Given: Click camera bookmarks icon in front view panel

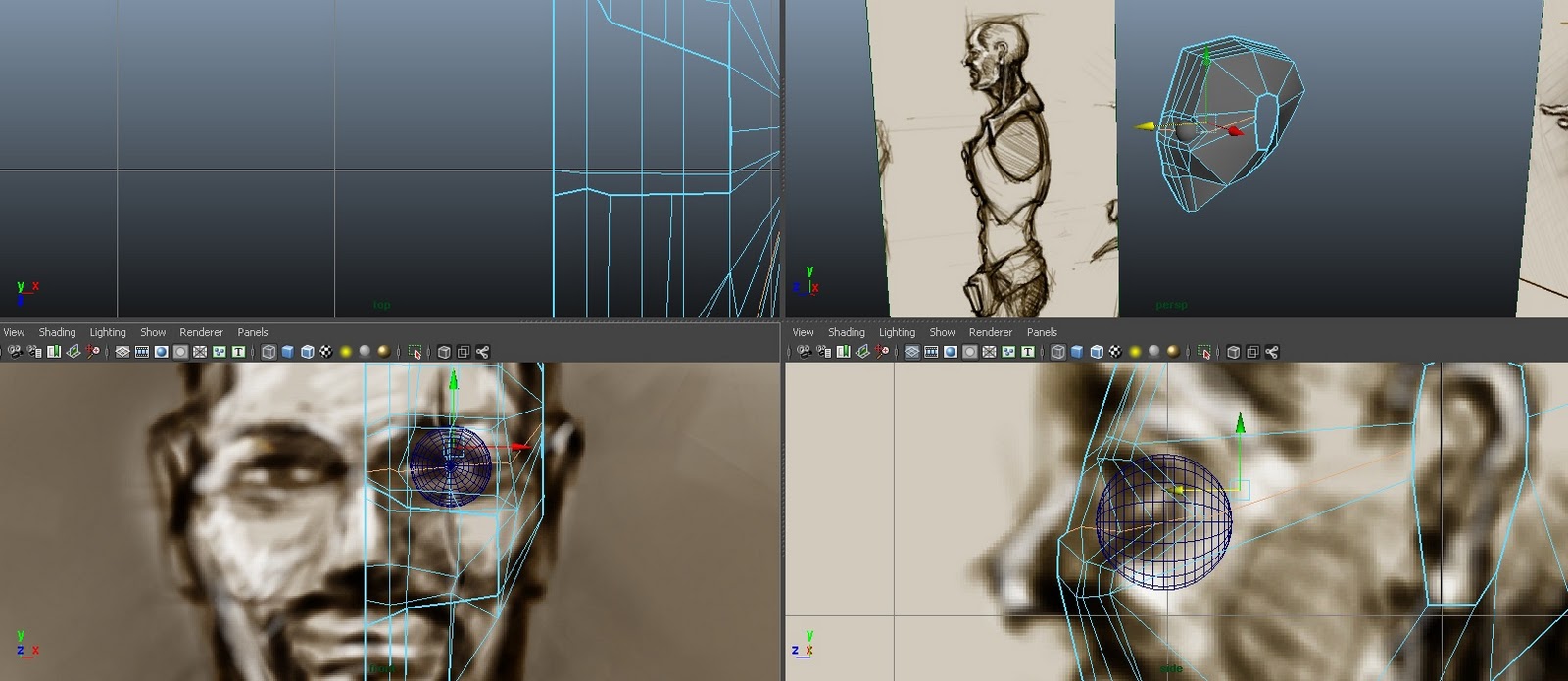Looking at the screenshot, I should 54,352.
